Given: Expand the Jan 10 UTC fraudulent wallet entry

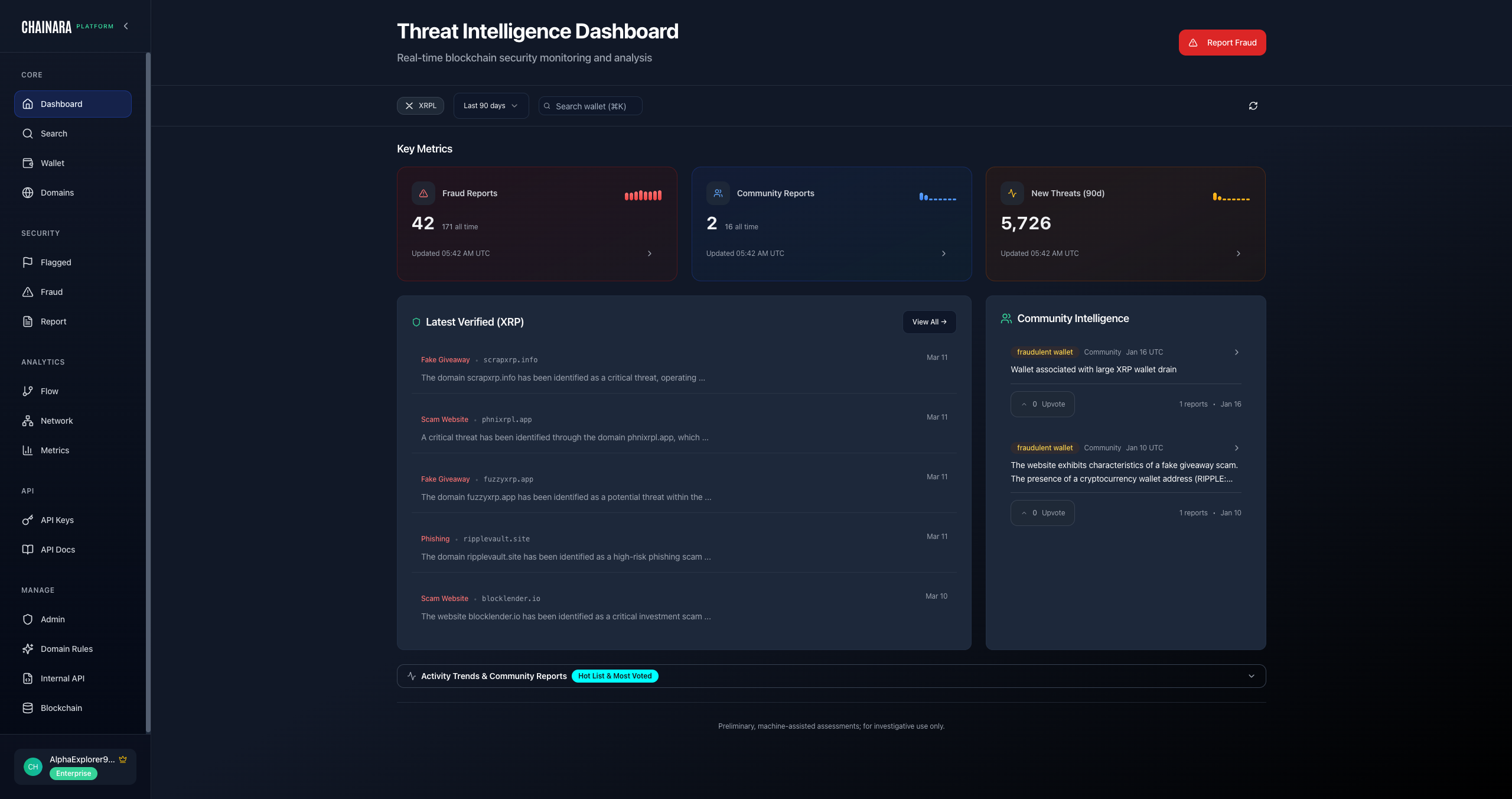Looking at the screenshot, I should (1237, 448).
